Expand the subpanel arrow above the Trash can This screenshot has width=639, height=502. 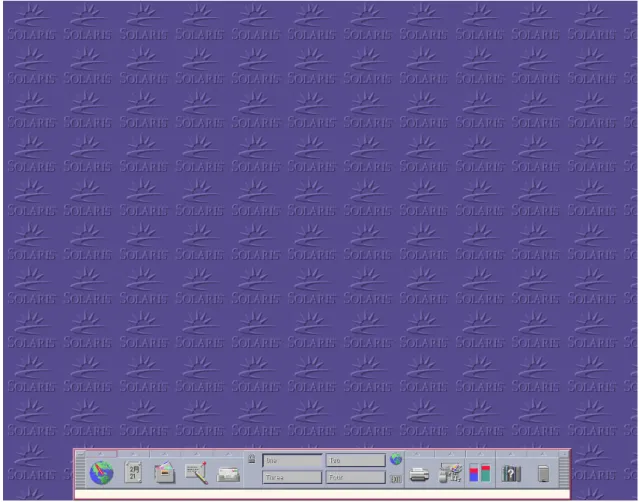pos(542,454)
